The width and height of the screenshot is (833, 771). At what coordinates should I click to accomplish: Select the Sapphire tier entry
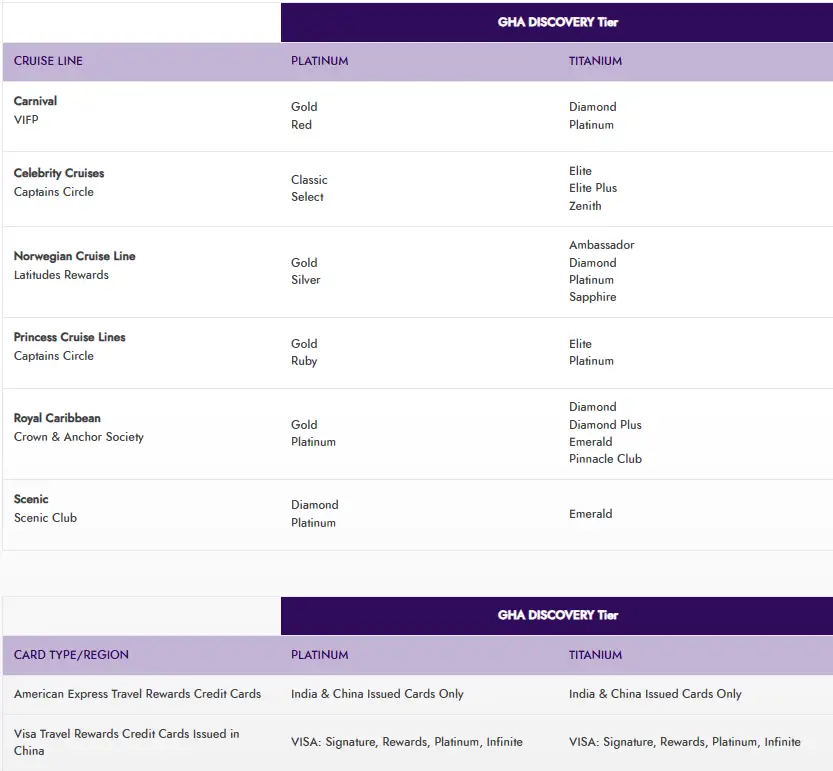[592, 297]
